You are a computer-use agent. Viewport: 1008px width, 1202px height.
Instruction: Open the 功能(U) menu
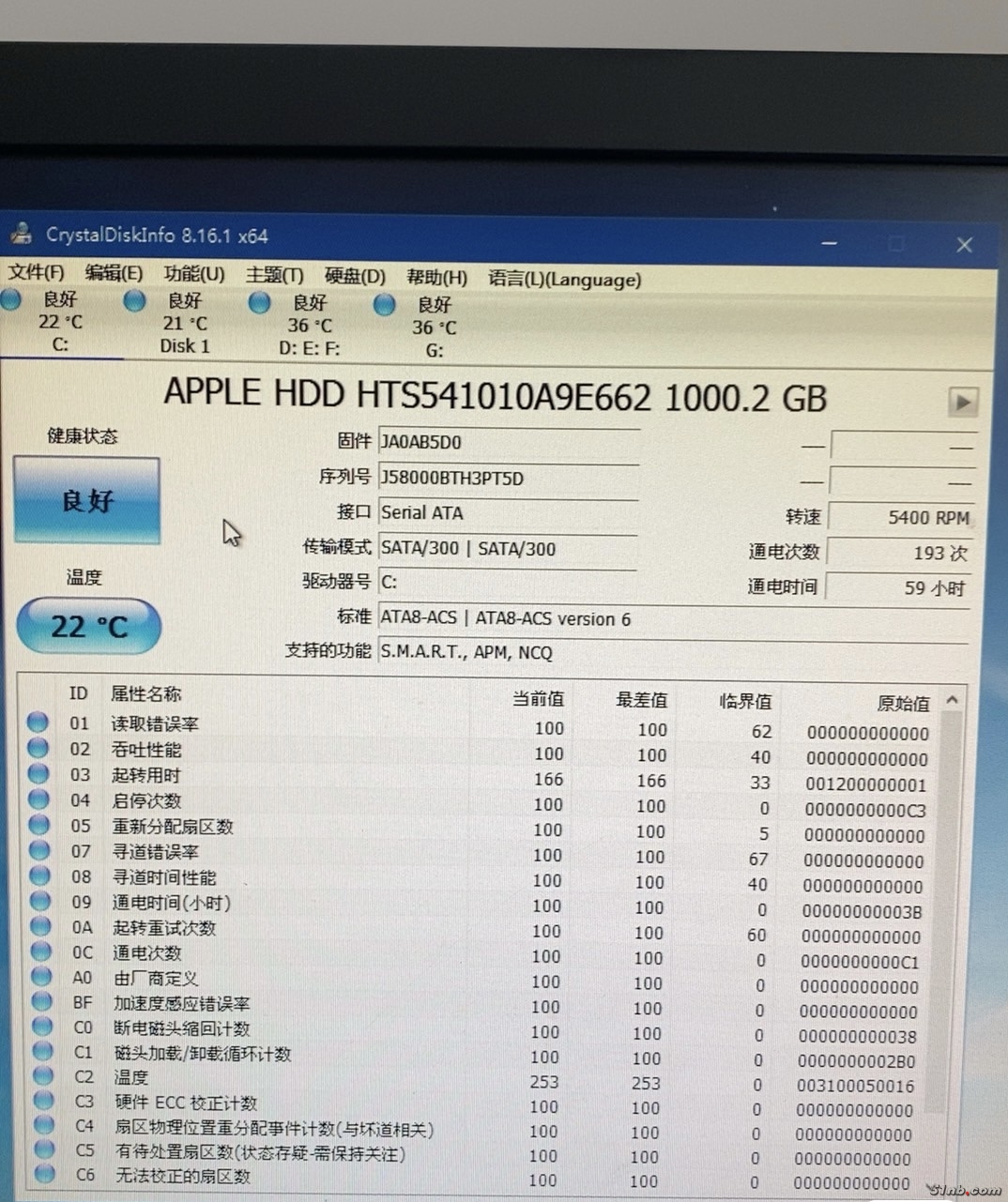[194, 274]
